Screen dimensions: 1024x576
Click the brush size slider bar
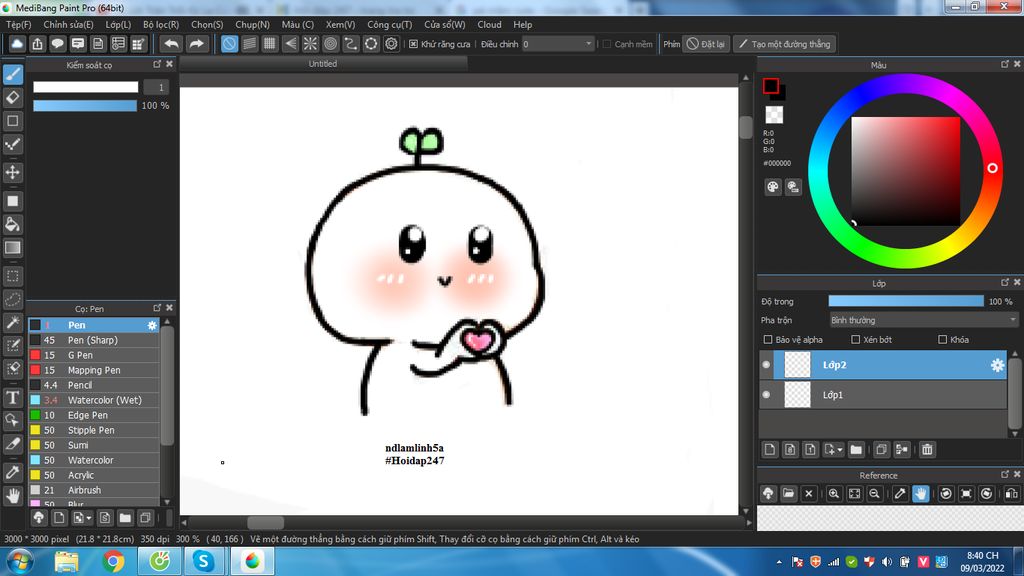pos(86,87)
